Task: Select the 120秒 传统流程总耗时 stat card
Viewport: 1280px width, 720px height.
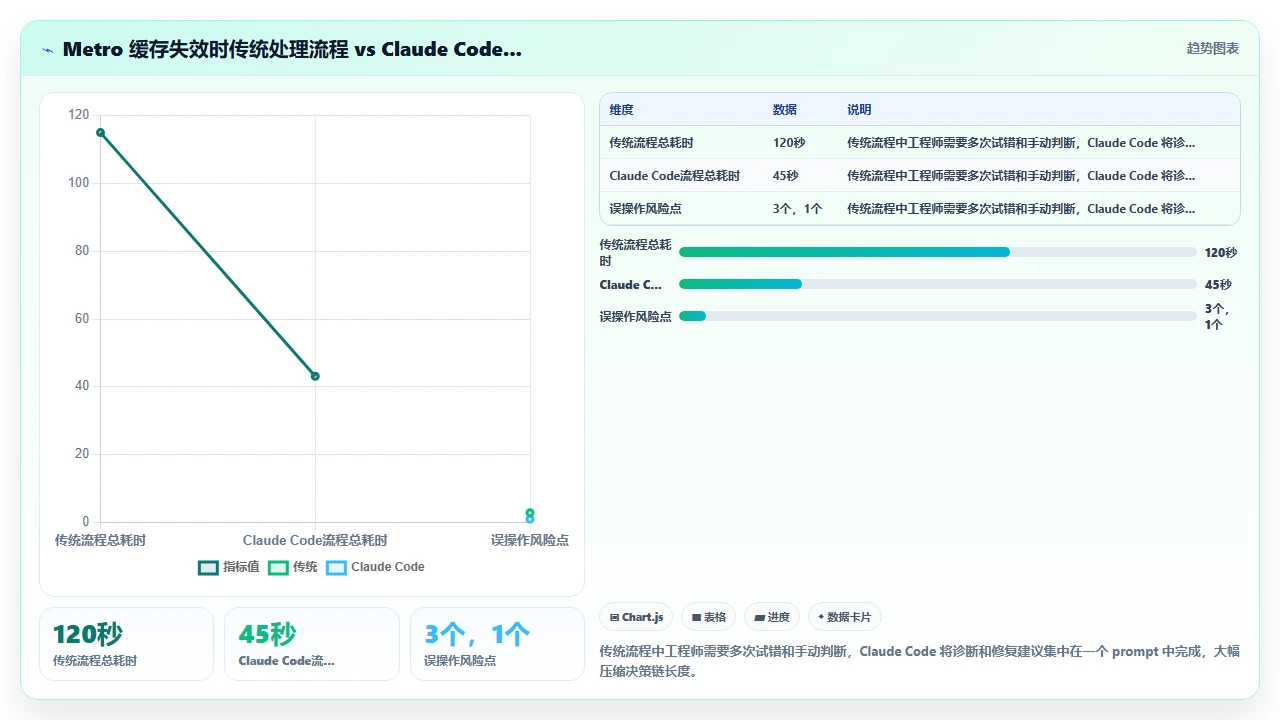Action: (x=126, y=644)
